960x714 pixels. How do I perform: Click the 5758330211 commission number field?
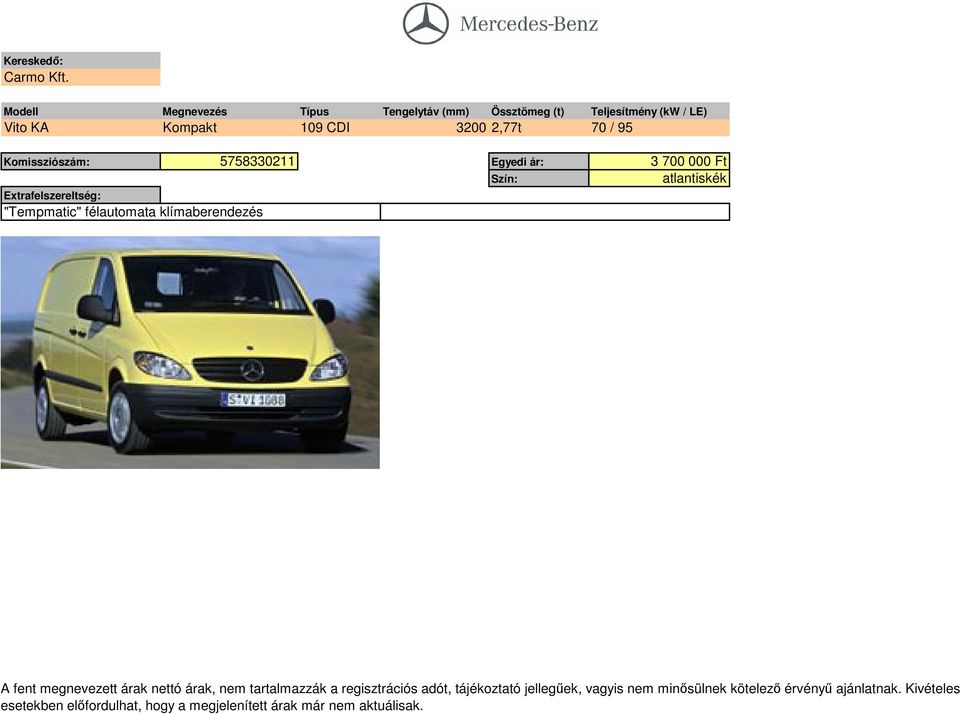[x=229, y=162]
